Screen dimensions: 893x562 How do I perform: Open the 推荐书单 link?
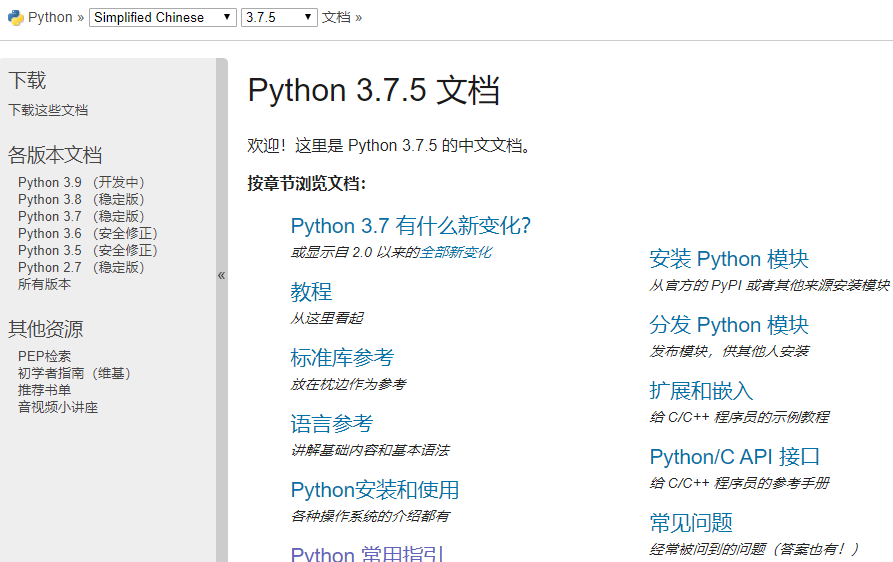point(44,391)
